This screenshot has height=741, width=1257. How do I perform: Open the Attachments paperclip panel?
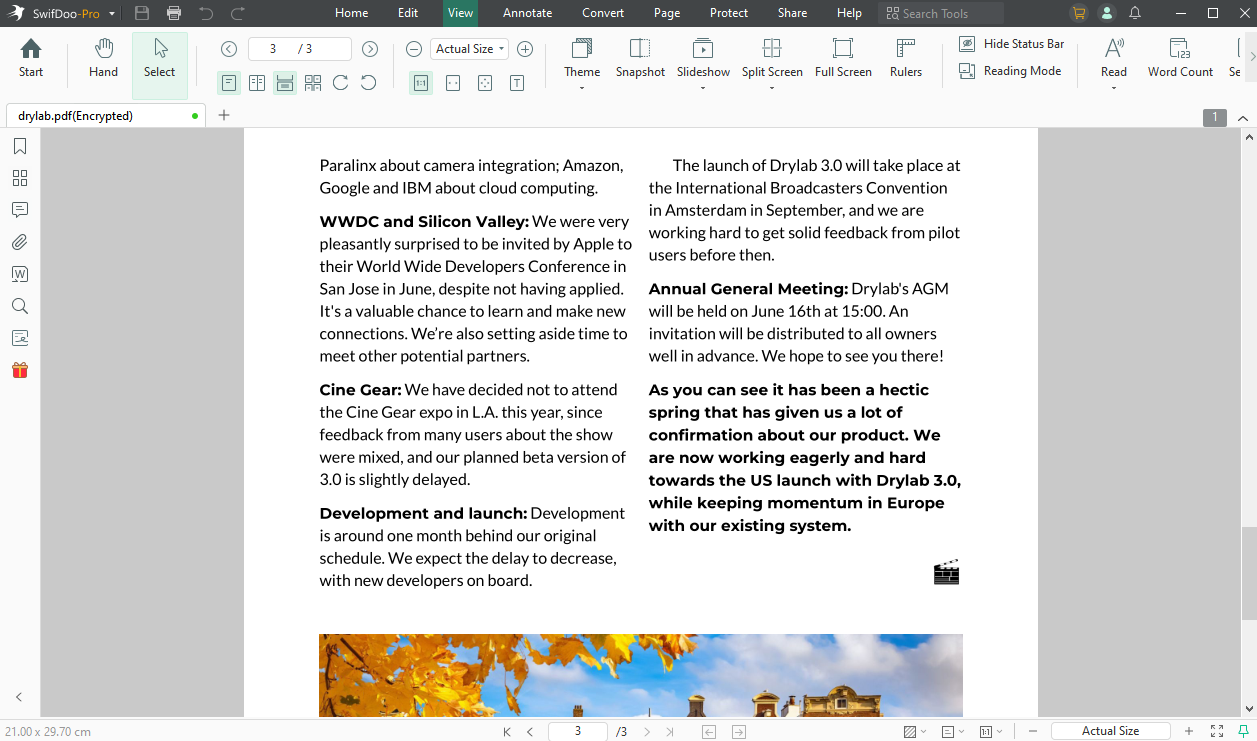point(20,242)
